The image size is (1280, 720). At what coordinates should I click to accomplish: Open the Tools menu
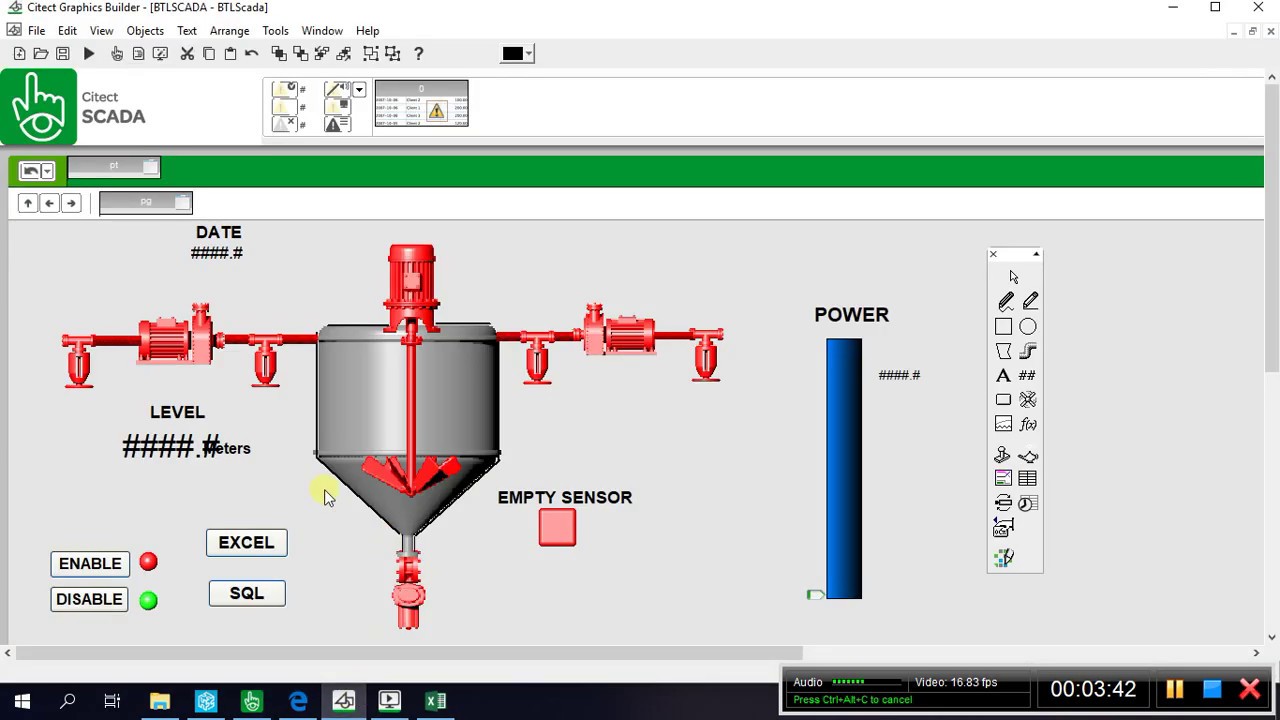pyautogui.click(x=275, y=31)
